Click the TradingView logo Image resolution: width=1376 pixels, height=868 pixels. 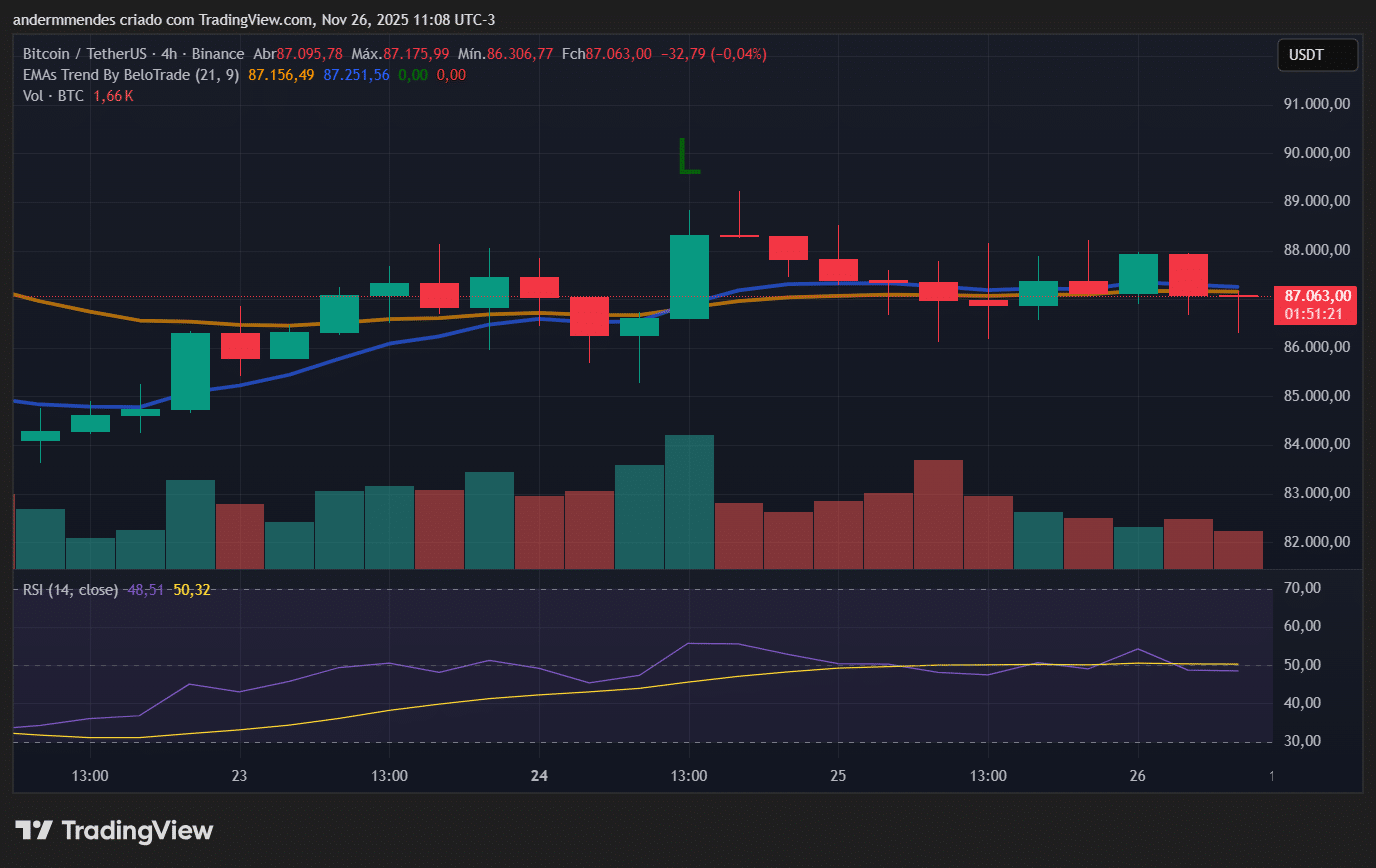tap(110, 830)
